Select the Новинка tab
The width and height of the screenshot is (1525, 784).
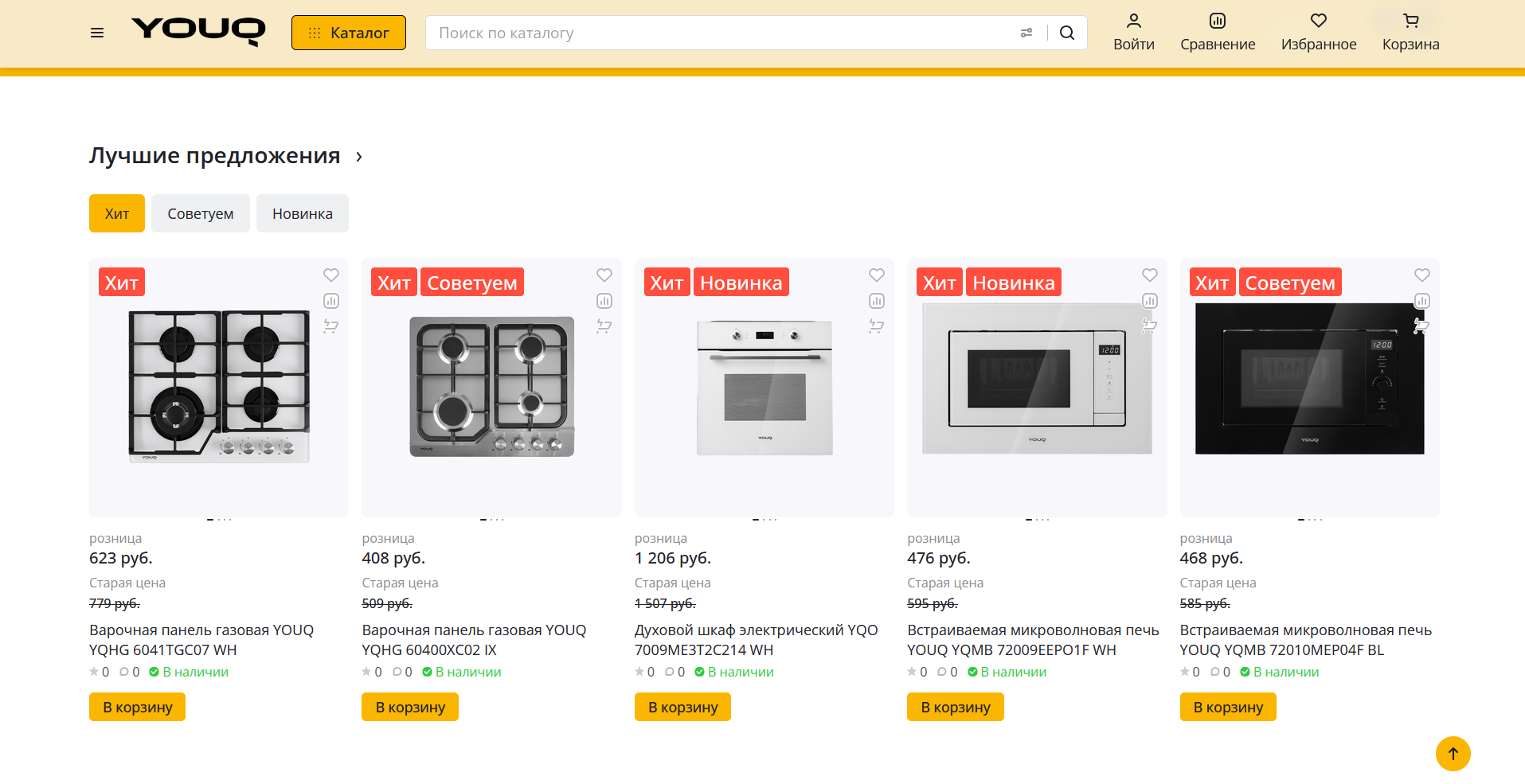point(302,213)
